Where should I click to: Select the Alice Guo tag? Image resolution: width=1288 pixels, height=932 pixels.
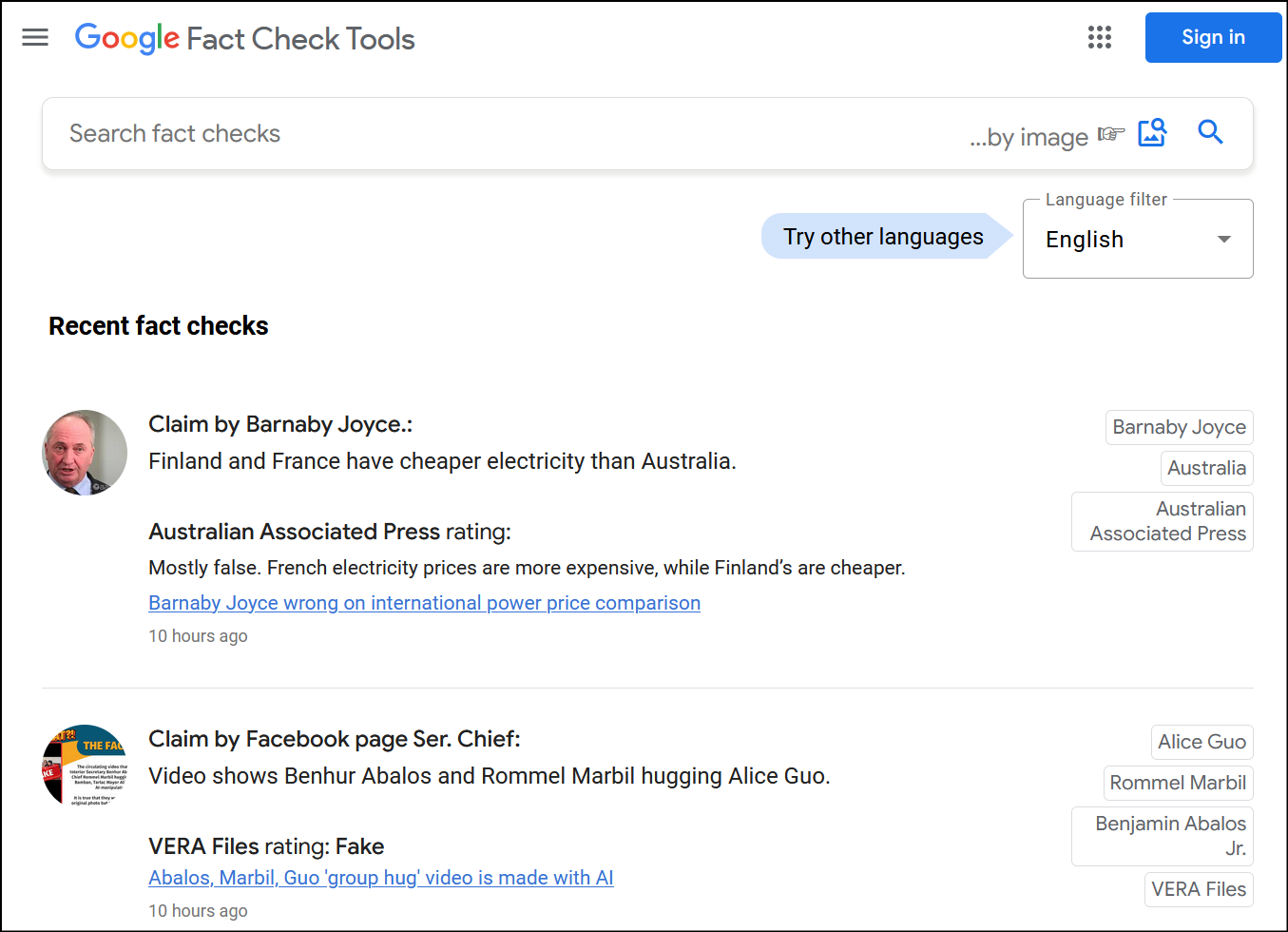coord(1201,743)
